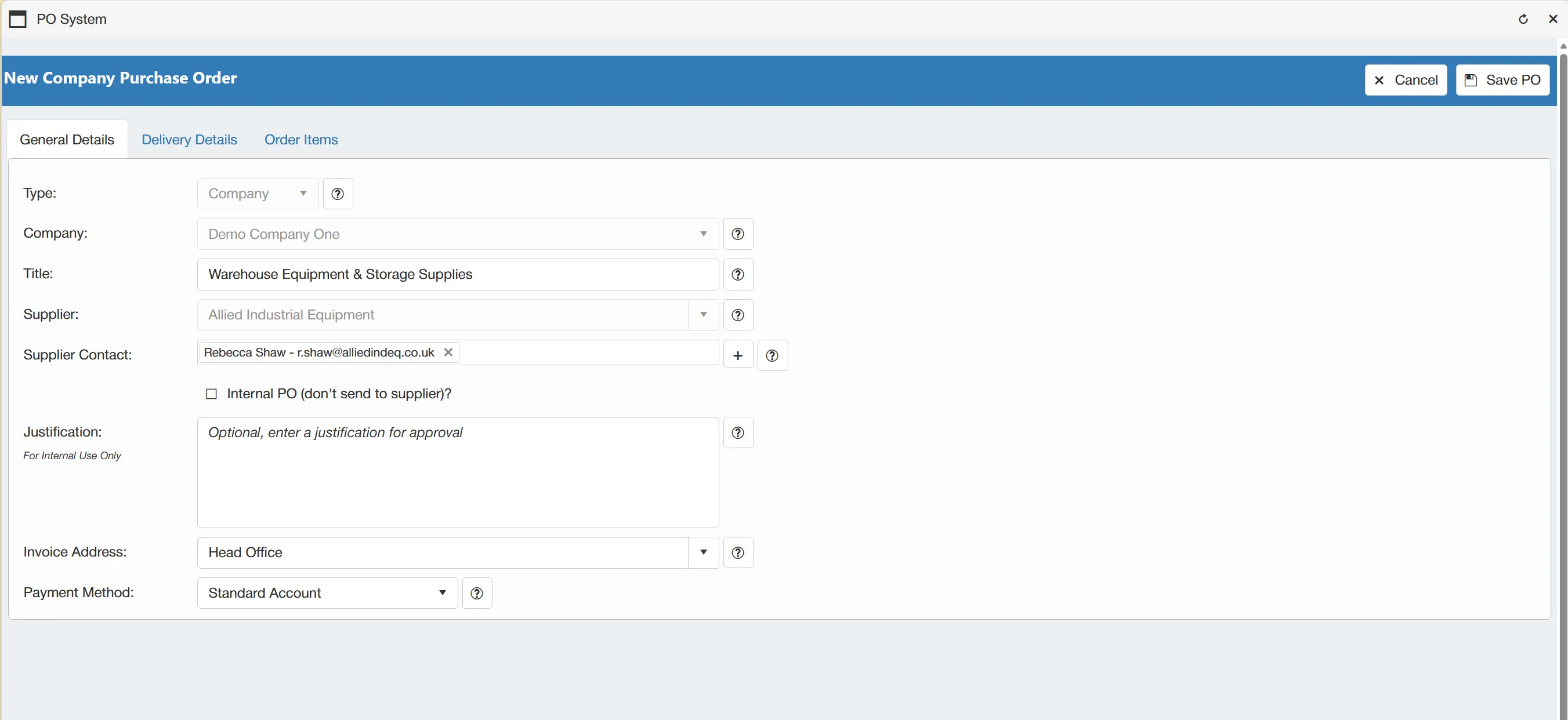Open the Standard Account payment dropdown
This screenshot has height=720, width=1568.
[x=328, y=593]
